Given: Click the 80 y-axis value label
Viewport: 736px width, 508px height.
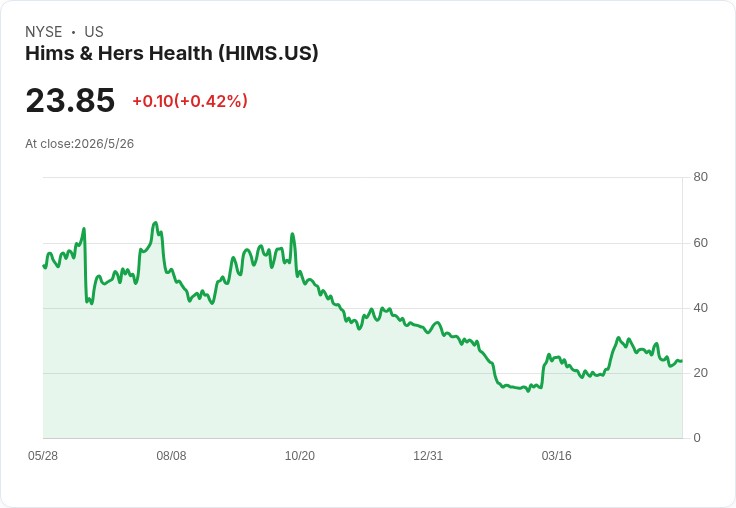Looking at the screenshot, I should (x=700, y=177).
